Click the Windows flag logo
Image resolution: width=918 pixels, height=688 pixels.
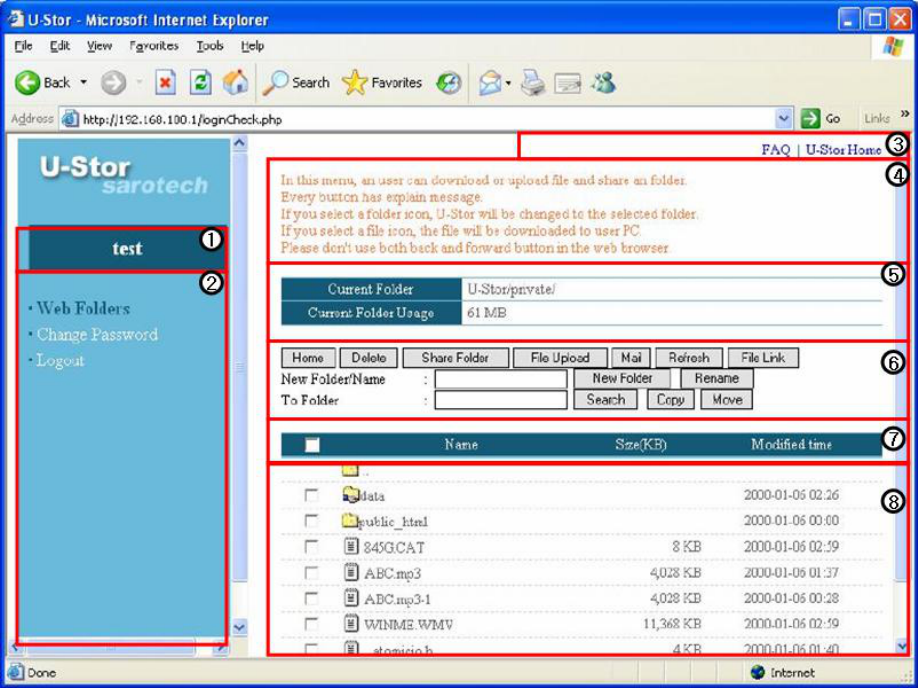point(893,47)
